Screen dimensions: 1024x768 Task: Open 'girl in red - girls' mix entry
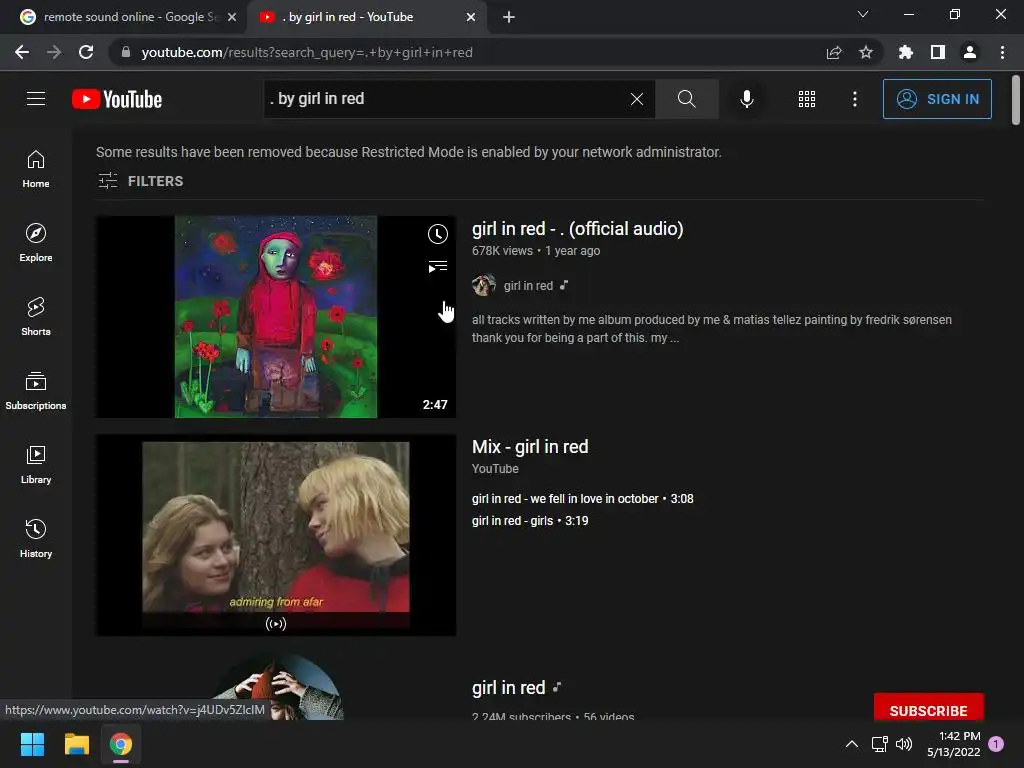coord(530,520)
